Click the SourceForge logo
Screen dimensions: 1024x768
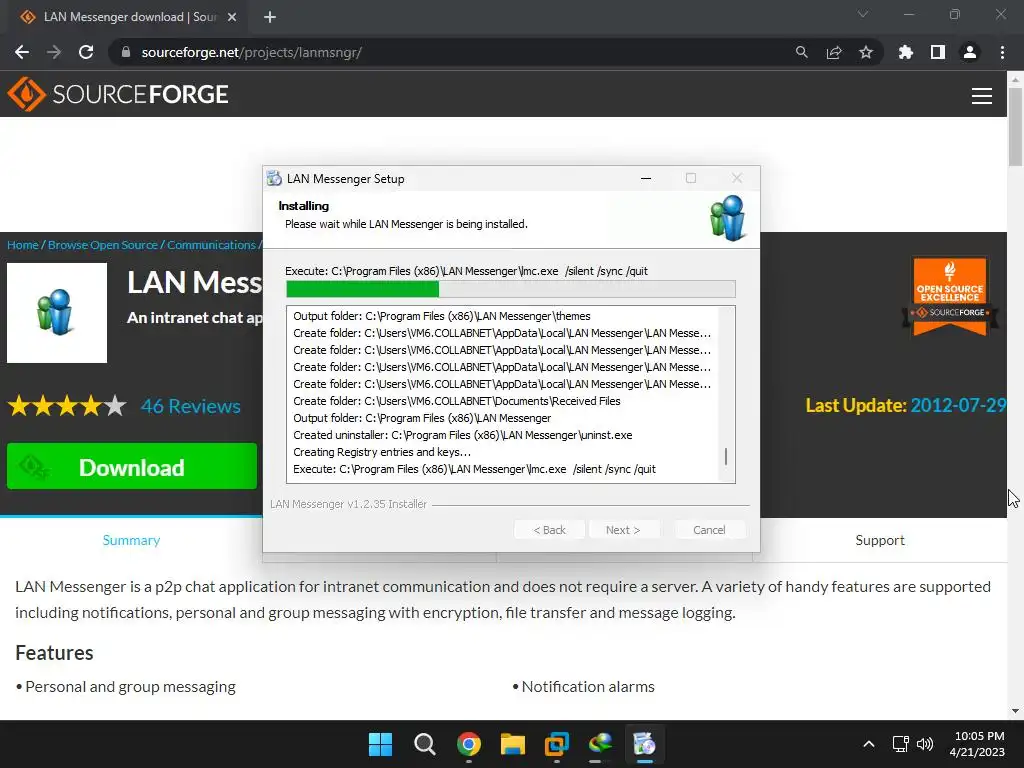point(118,94)
